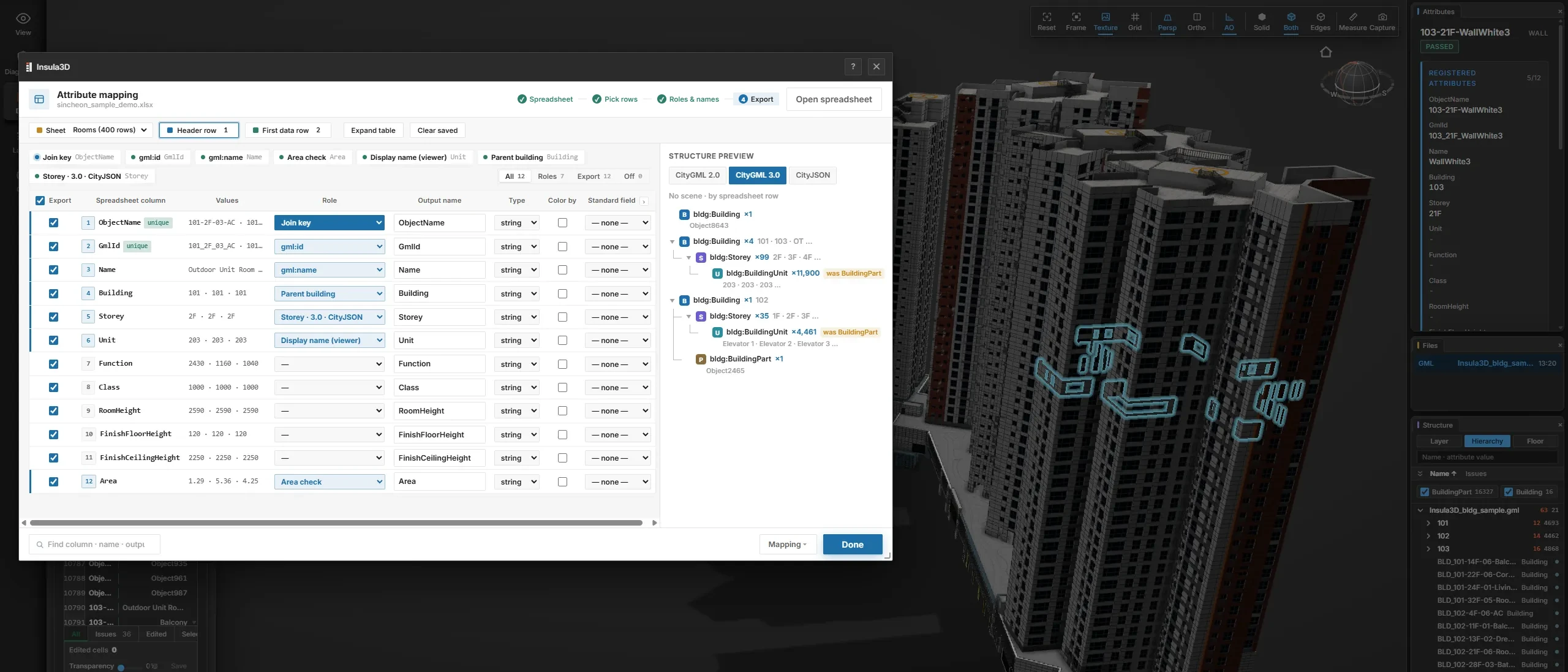Open the Type dropdown for the Class row
The image size is (1568, 672).
(517, 387)
